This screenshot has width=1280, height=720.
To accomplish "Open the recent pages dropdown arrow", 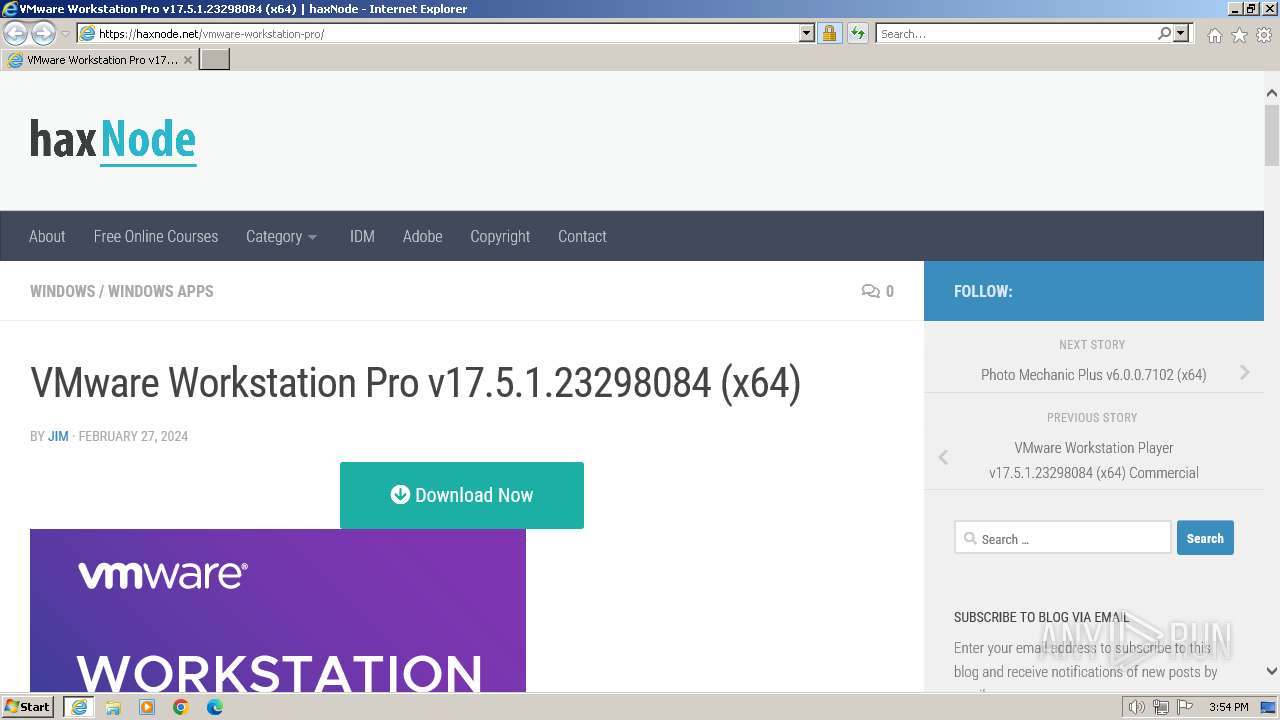I will (66, 34).
